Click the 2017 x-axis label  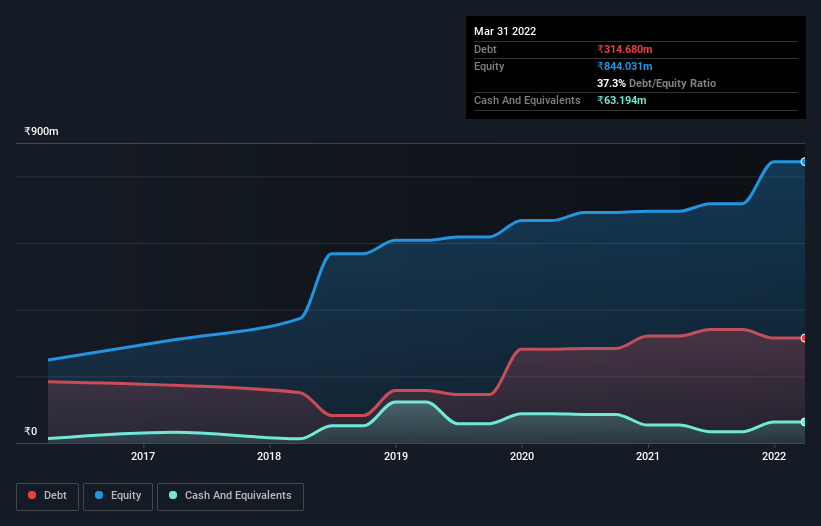coord(143,456)
